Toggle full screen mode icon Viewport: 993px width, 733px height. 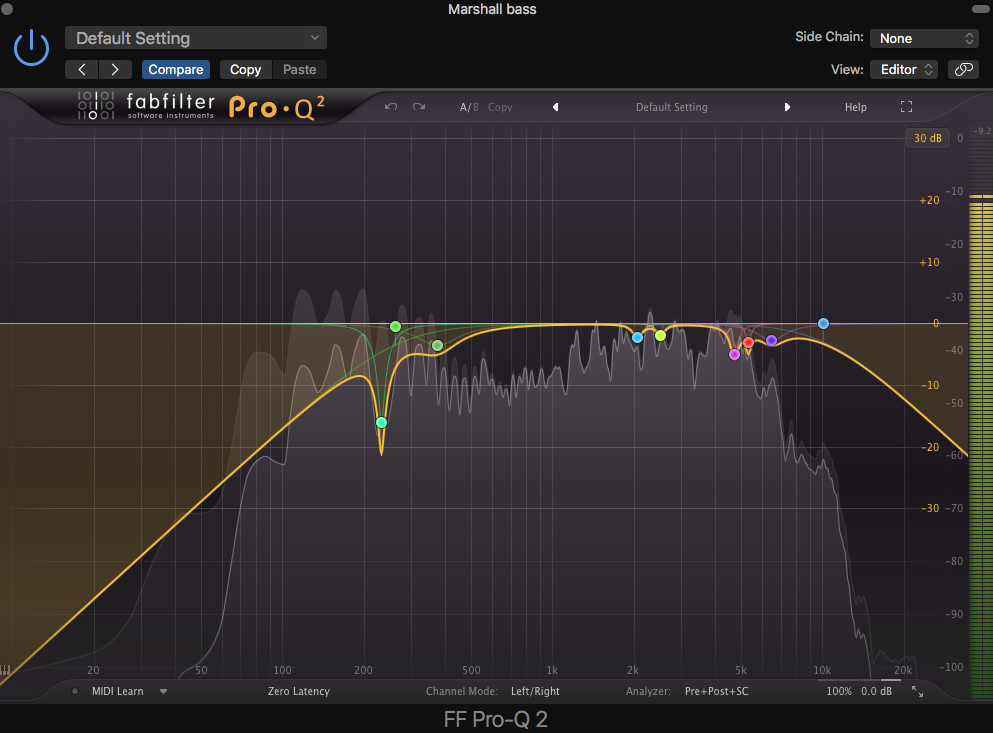[x=906, y=107]
